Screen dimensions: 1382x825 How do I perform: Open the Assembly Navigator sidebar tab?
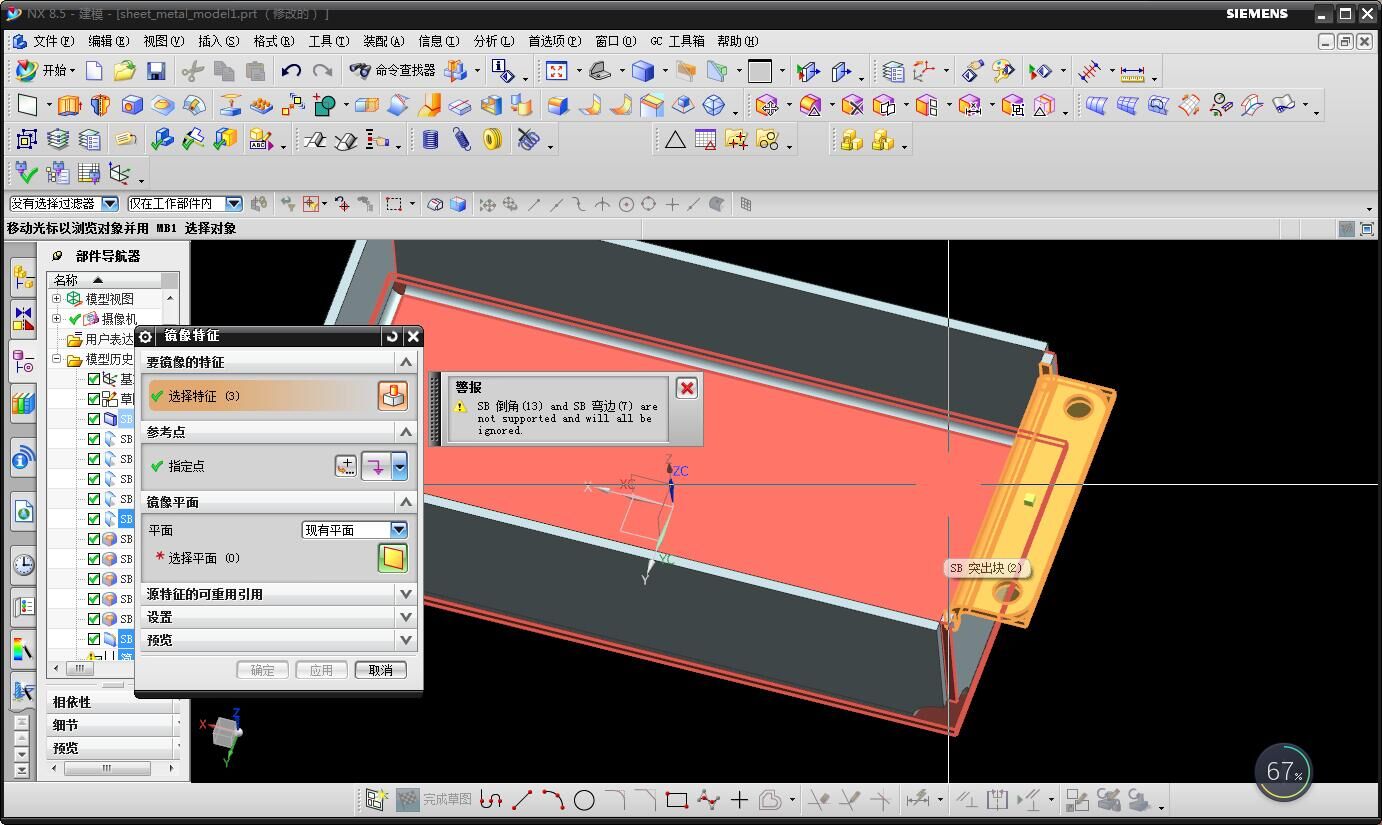pos(23,277)
